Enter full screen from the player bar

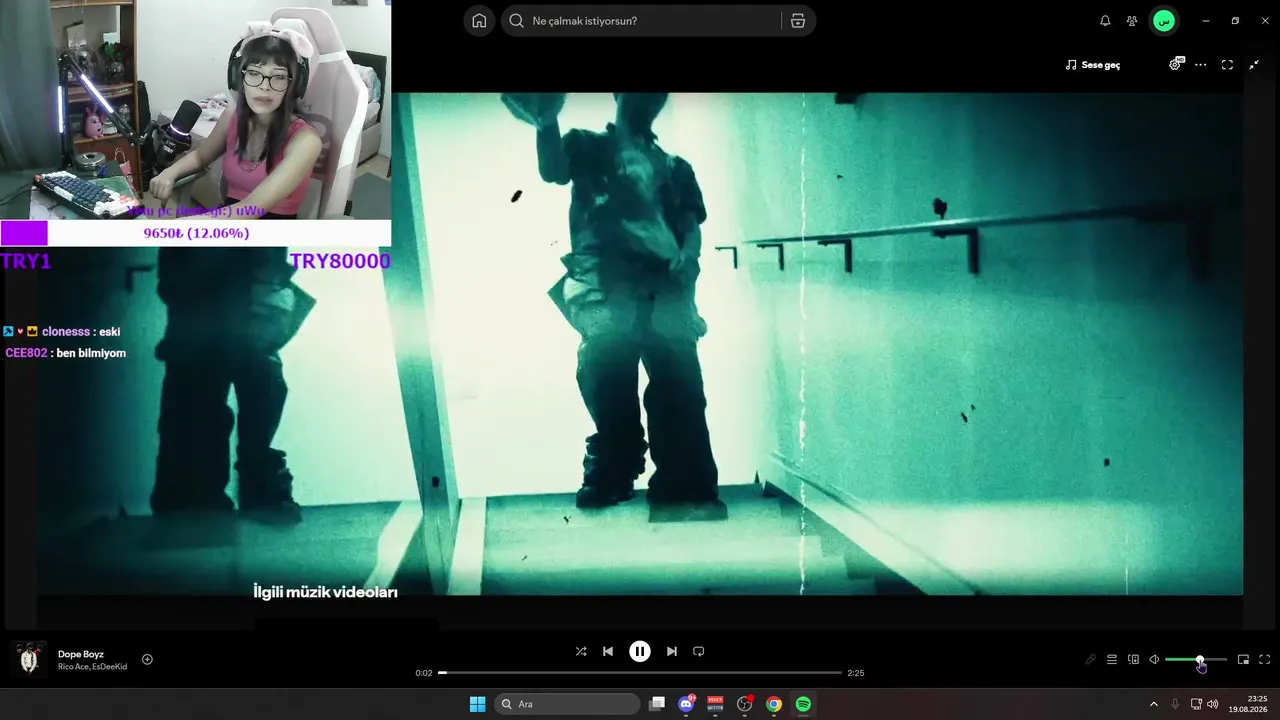(x=1264, y=660)
